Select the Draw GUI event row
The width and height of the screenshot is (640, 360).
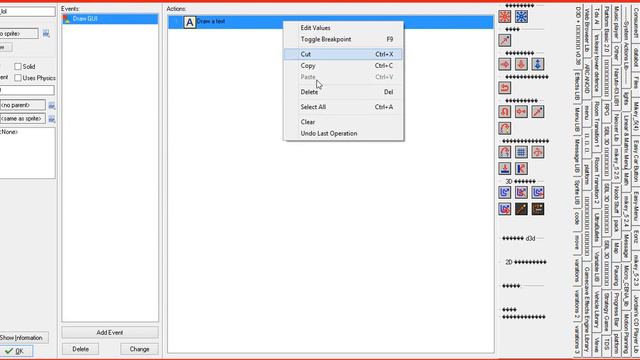tap(110, 19)
